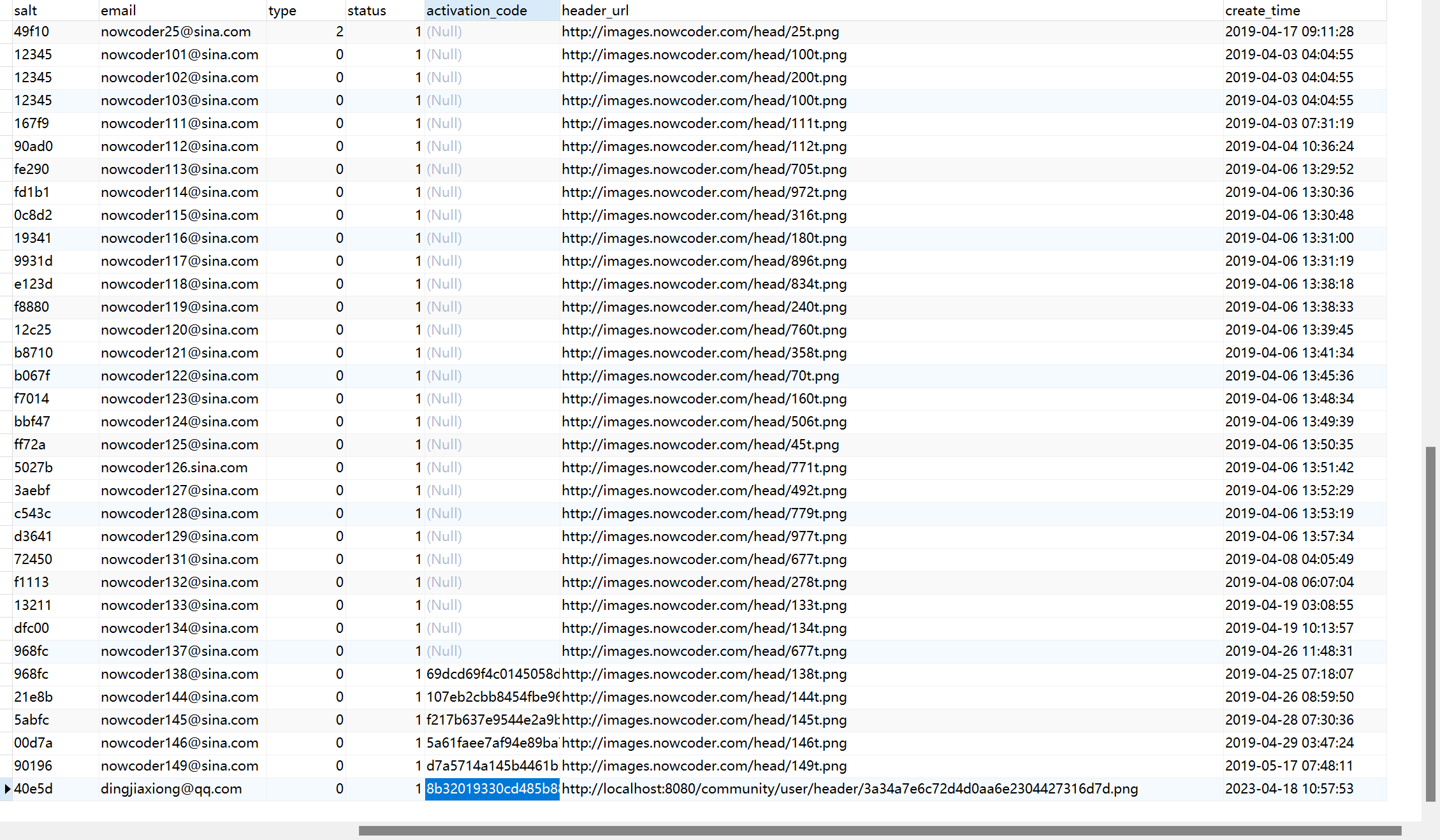Click type value 0 for nowcoder138

tap(305, 674)
